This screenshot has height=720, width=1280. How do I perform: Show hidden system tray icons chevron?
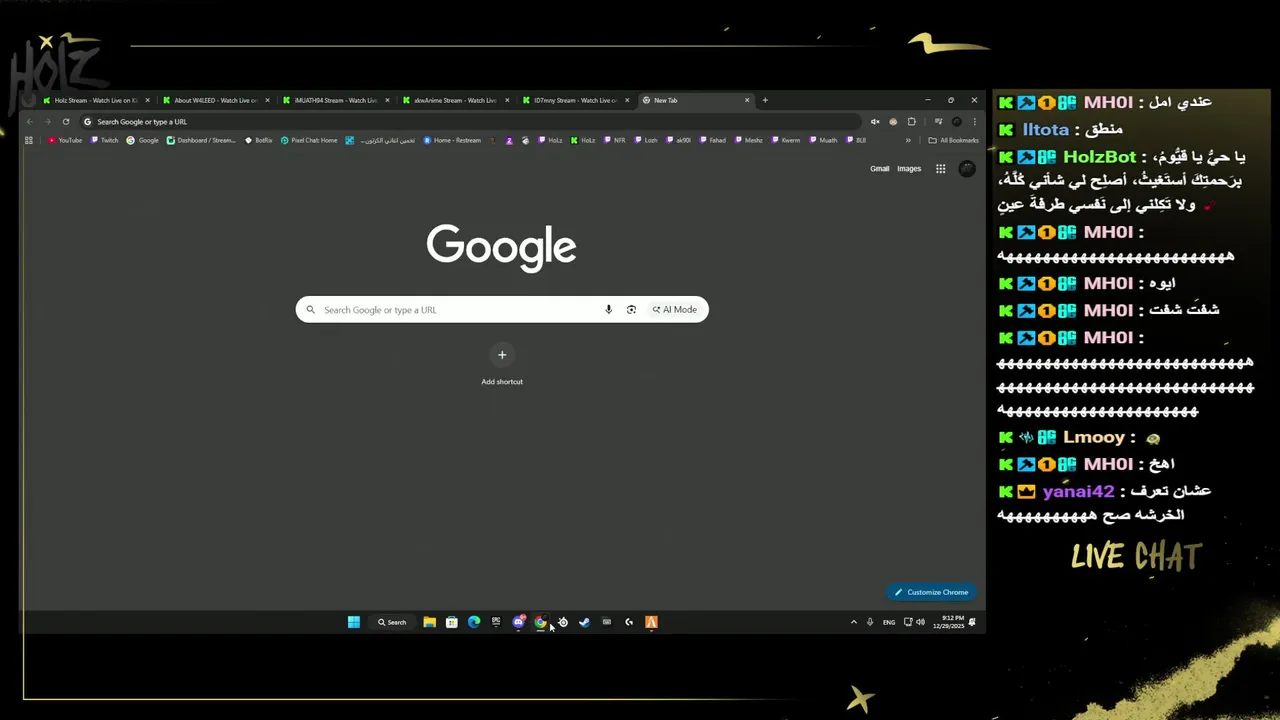point(853,622)
